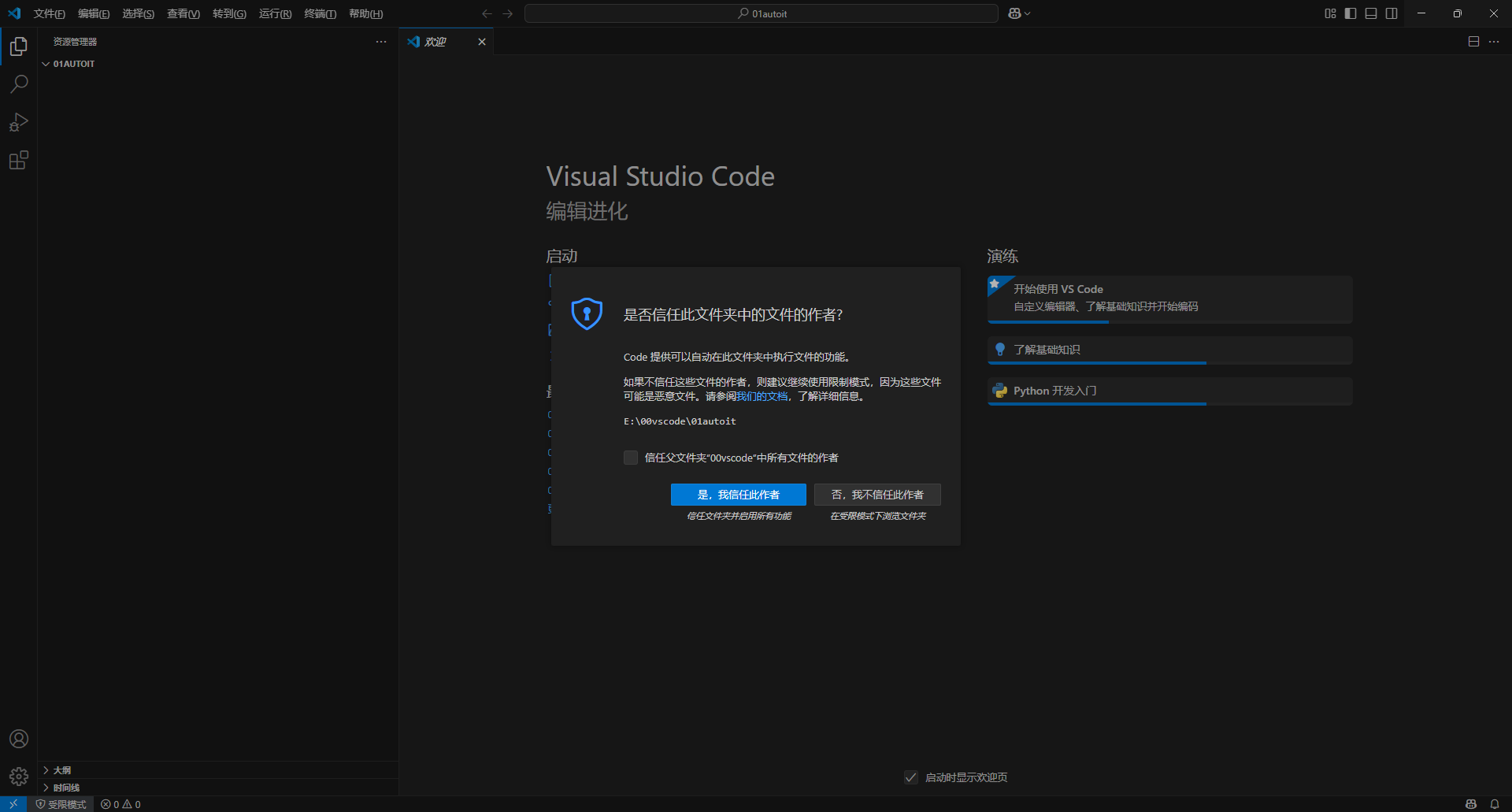This screenshot has width=1512, height=812.
Task: Toggle the secondary side bar
Action: point(1392,13)
